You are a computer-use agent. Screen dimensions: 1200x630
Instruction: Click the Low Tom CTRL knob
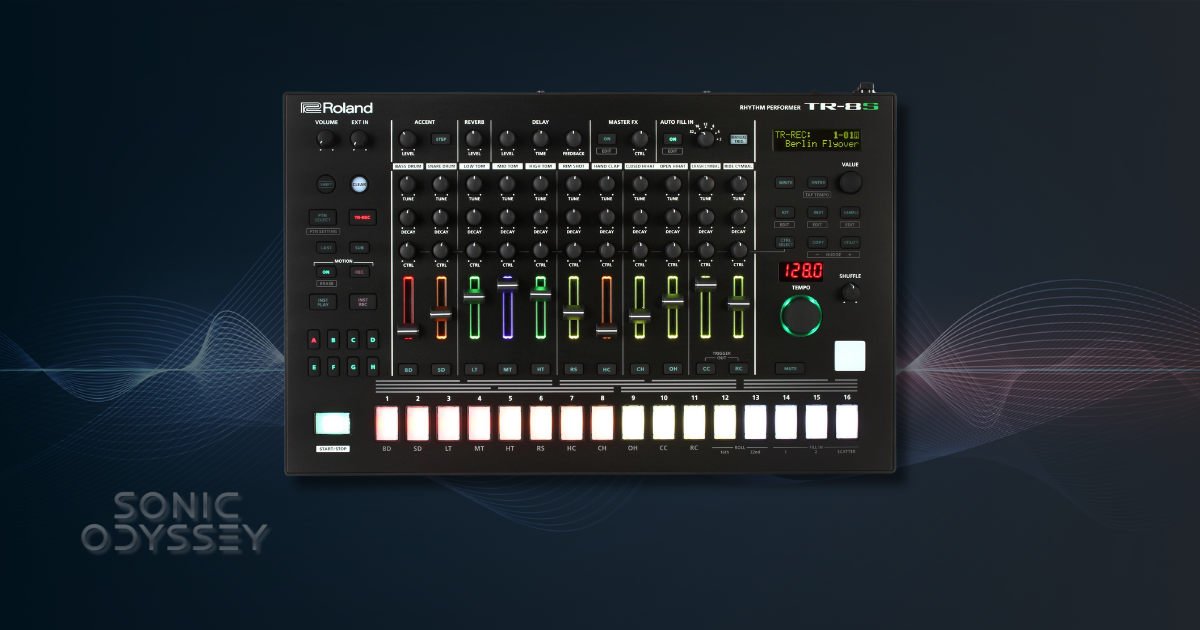pyautogui.click(x=473, y=250)
